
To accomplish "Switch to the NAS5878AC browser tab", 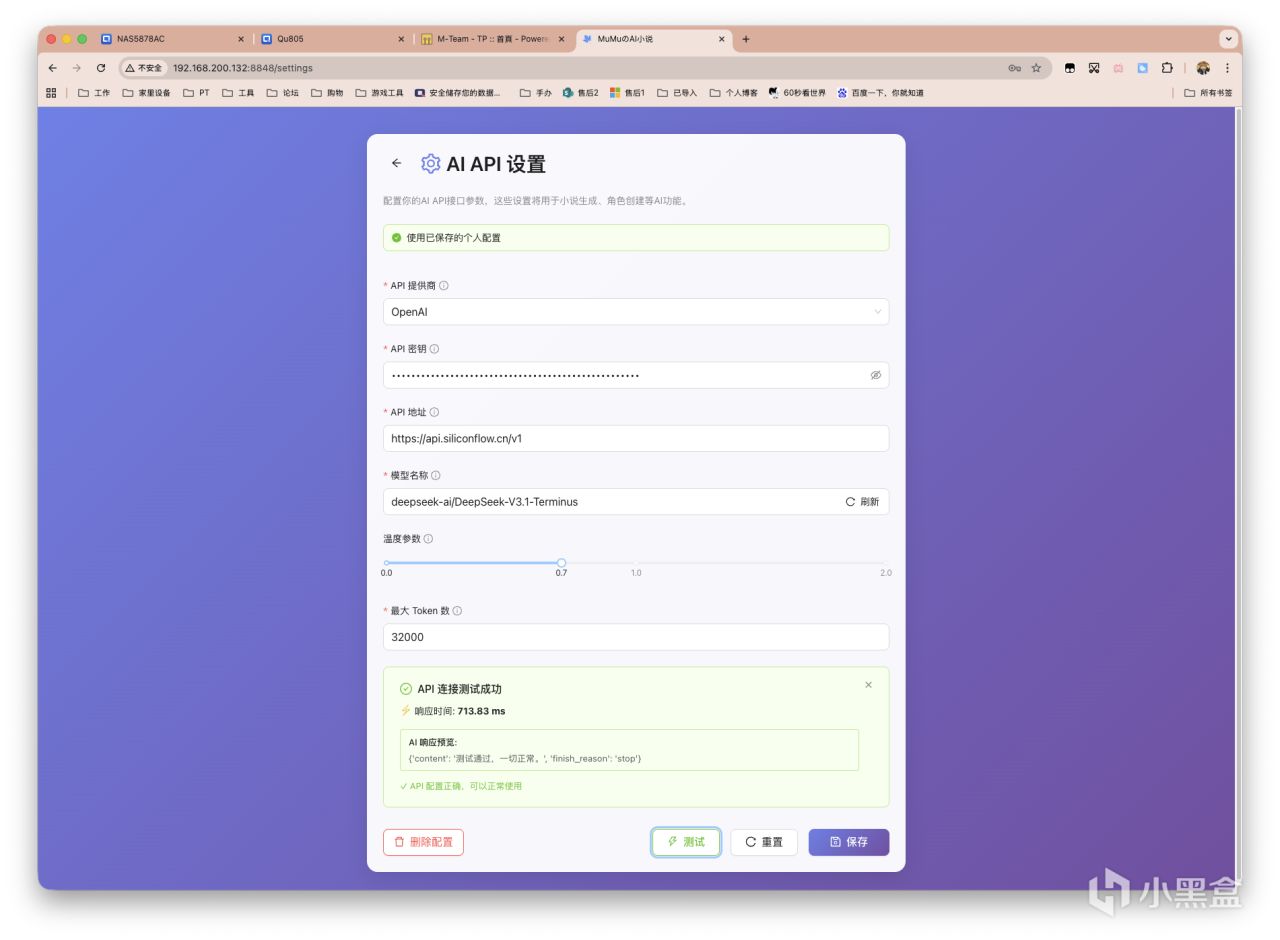I will [170, 39].
